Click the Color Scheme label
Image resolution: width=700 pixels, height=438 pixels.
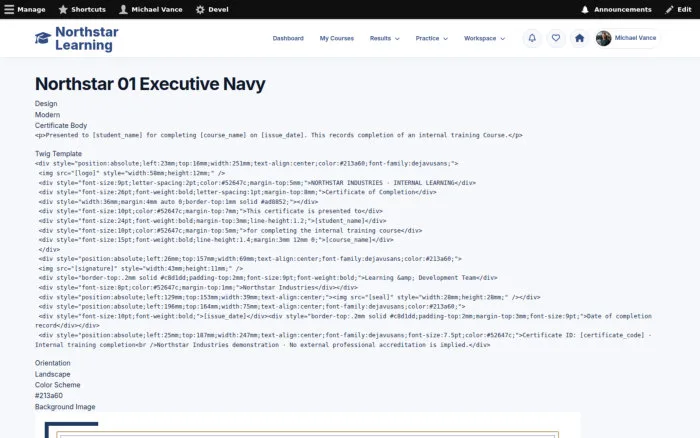click(x=58, y=385)
